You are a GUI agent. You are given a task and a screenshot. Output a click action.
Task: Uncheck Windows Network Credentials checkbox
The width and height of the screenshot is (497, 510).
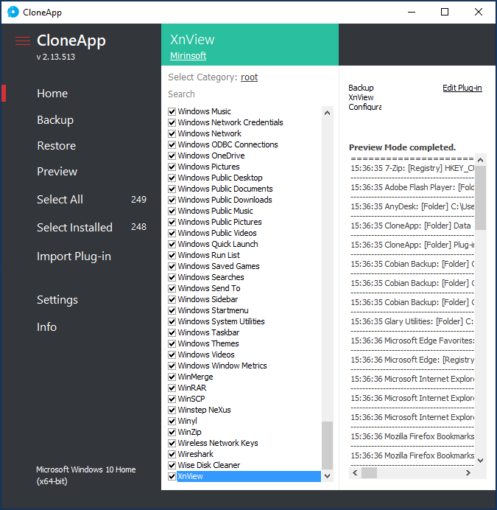click(172, 122)
